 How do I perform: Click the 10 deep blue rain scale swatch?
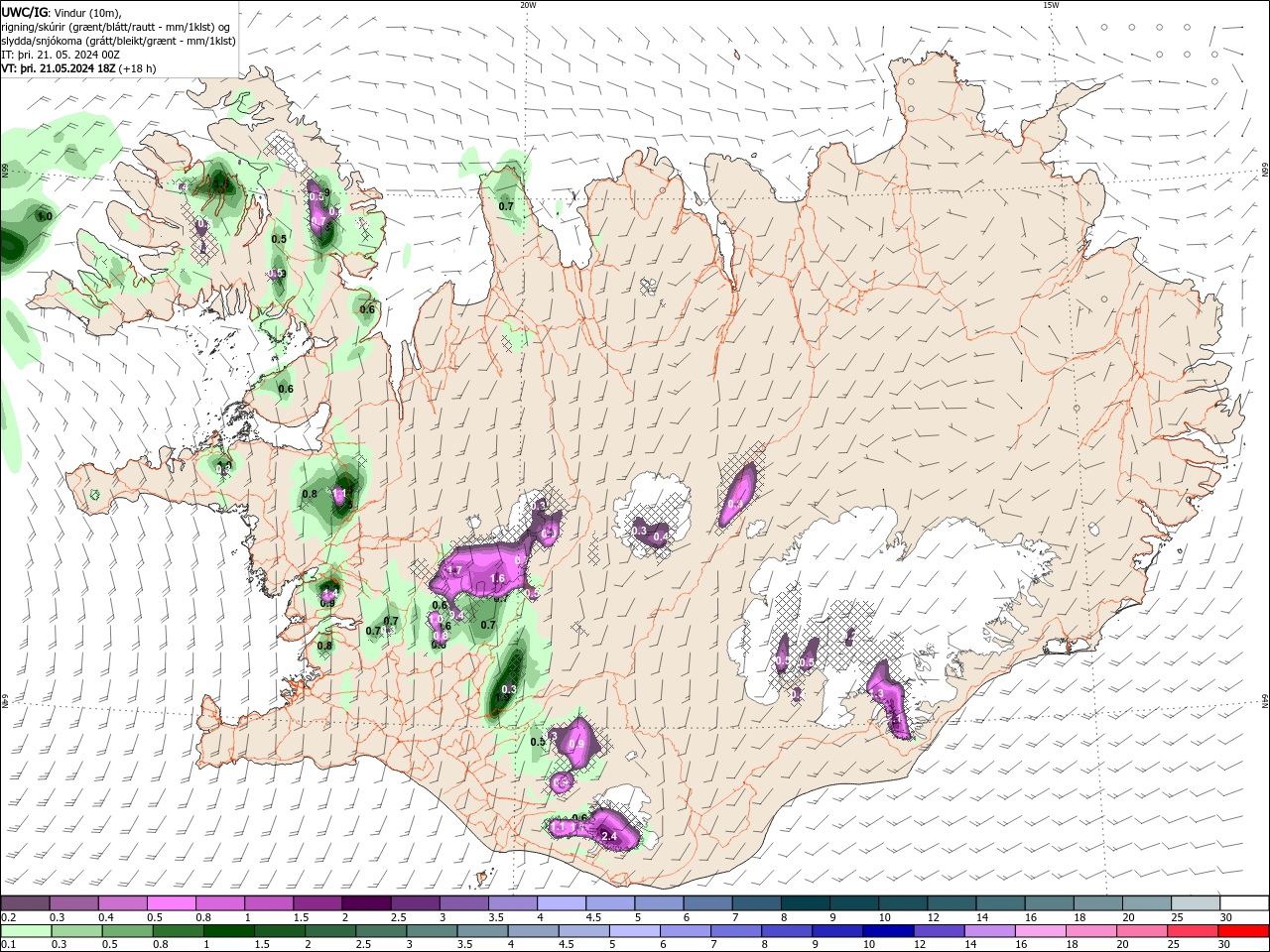[887, 931]
